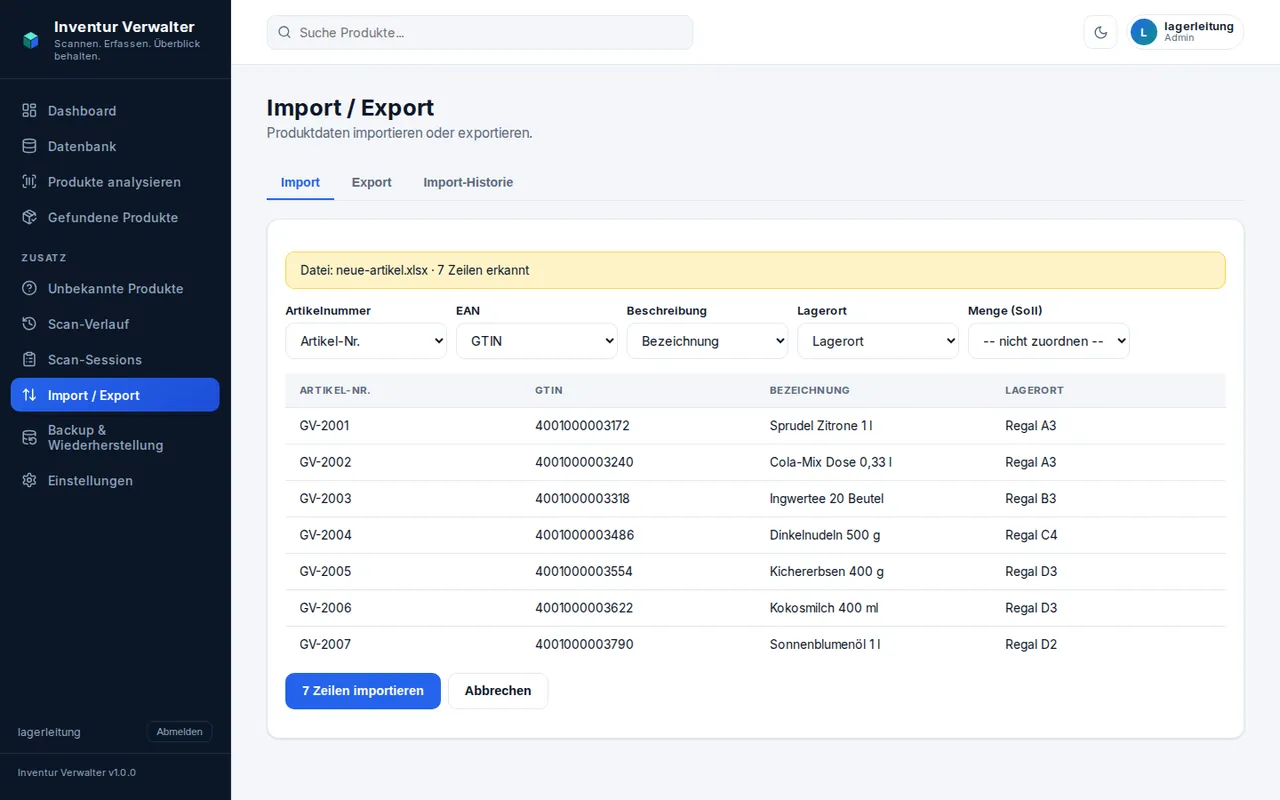Select the cell GV-2001
Screen dimensions: 1280x800
coord(324,426)
